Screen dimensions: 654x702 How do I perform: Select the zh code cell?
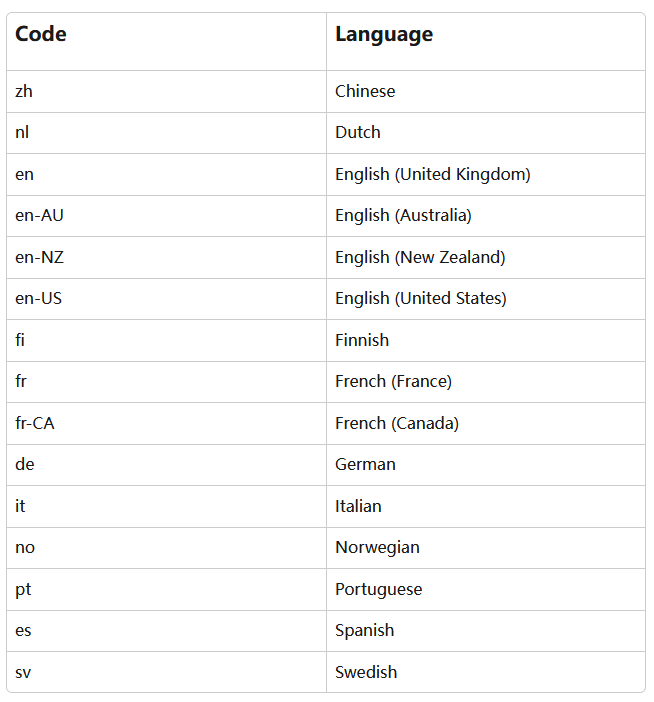[24, 91]
